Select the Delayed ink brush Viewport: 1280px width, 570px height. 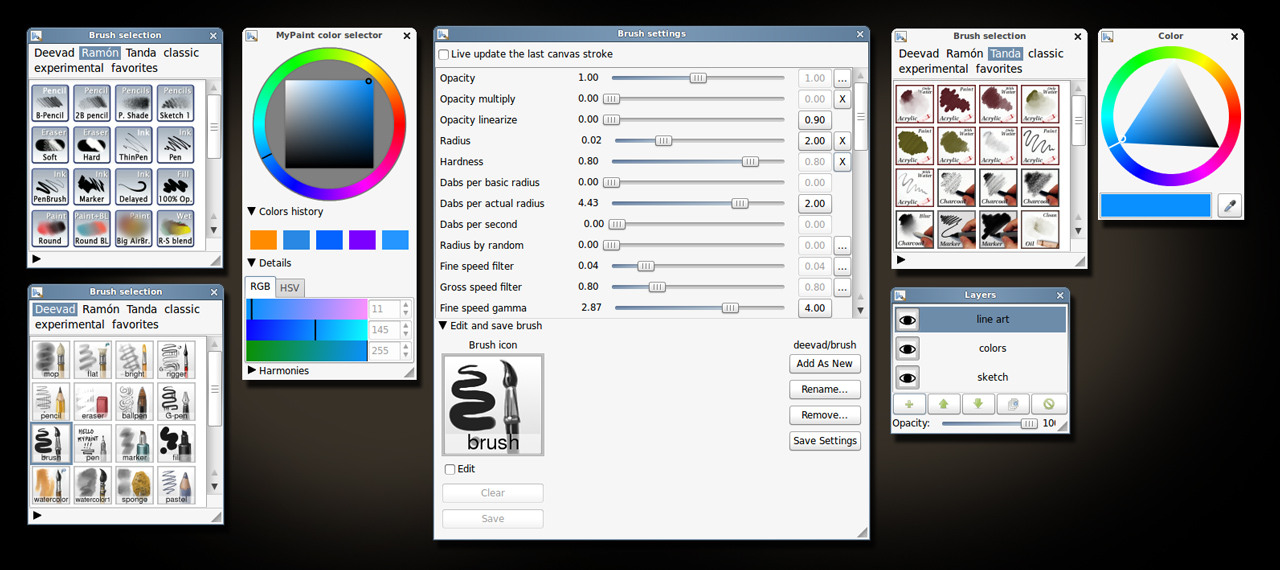pyautogui.click(x=134, y=187)
